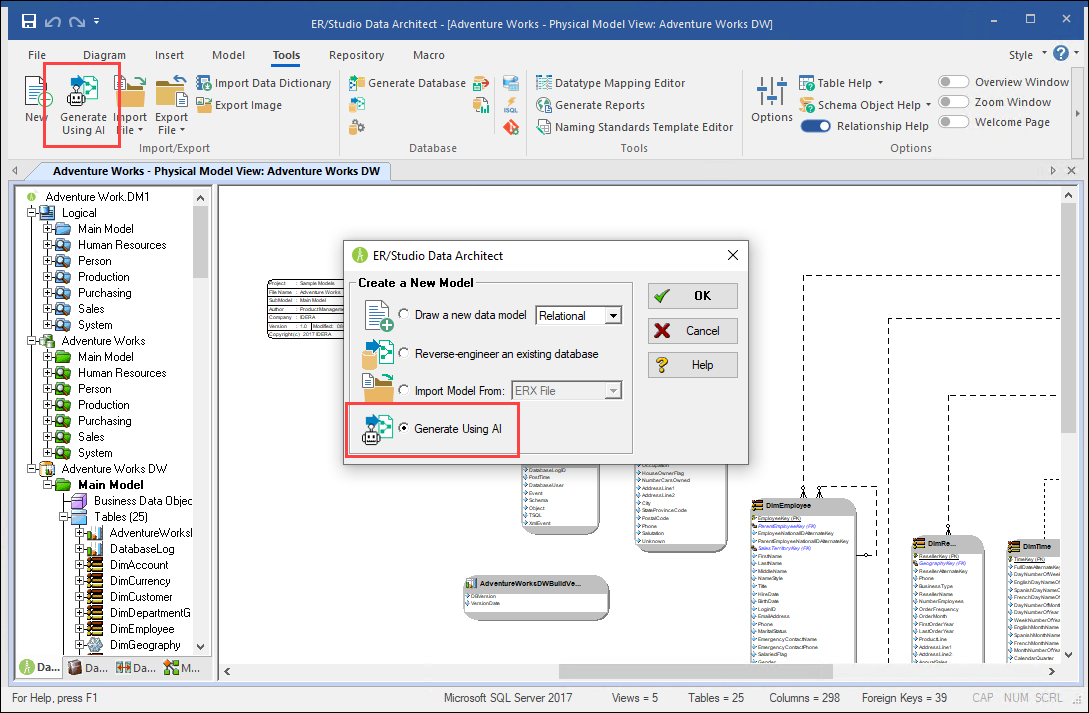This screenshot has width=1089, height=713.
Task: Click the Table Help icon
Action: coord(806,83)
